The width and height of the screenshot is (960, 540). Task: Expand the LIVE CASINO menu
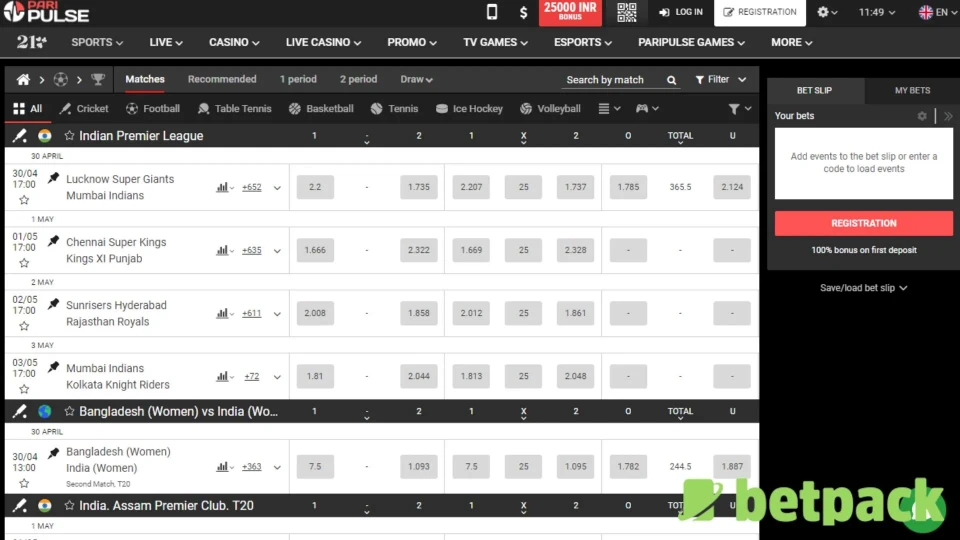[323, 42]
